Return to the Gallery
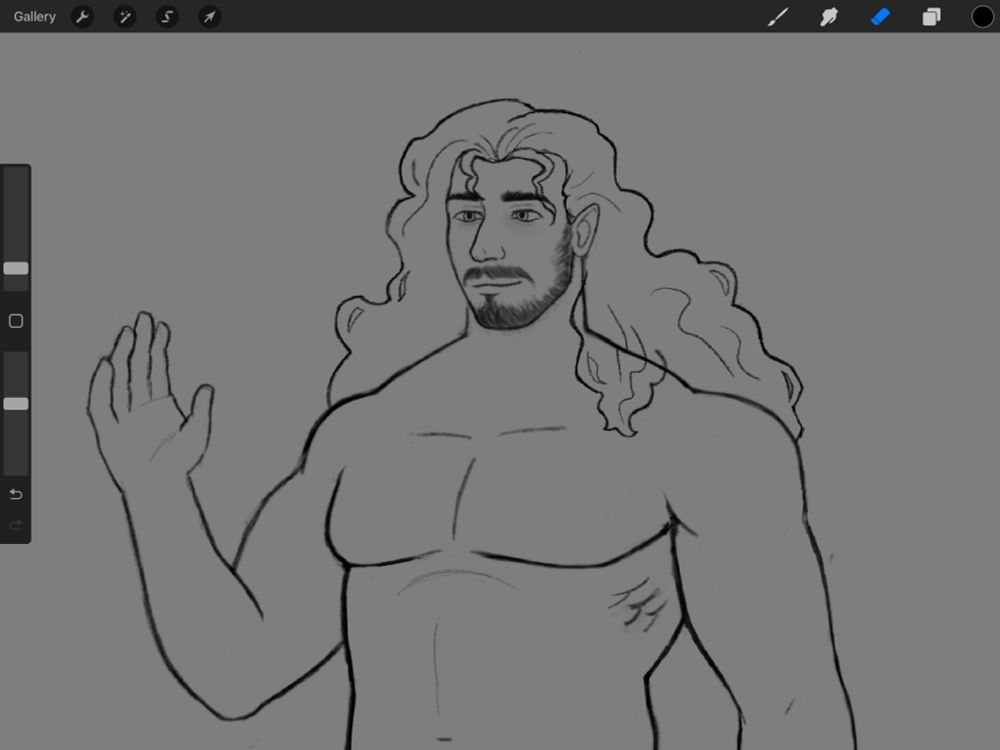 click(x=34, y=16)
